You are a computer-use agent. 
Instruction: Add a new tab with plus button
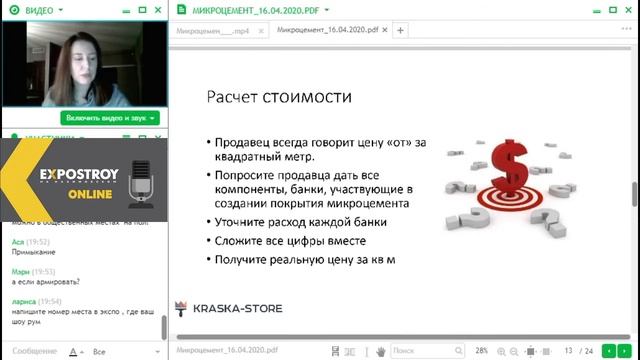(x=400, y=30)
